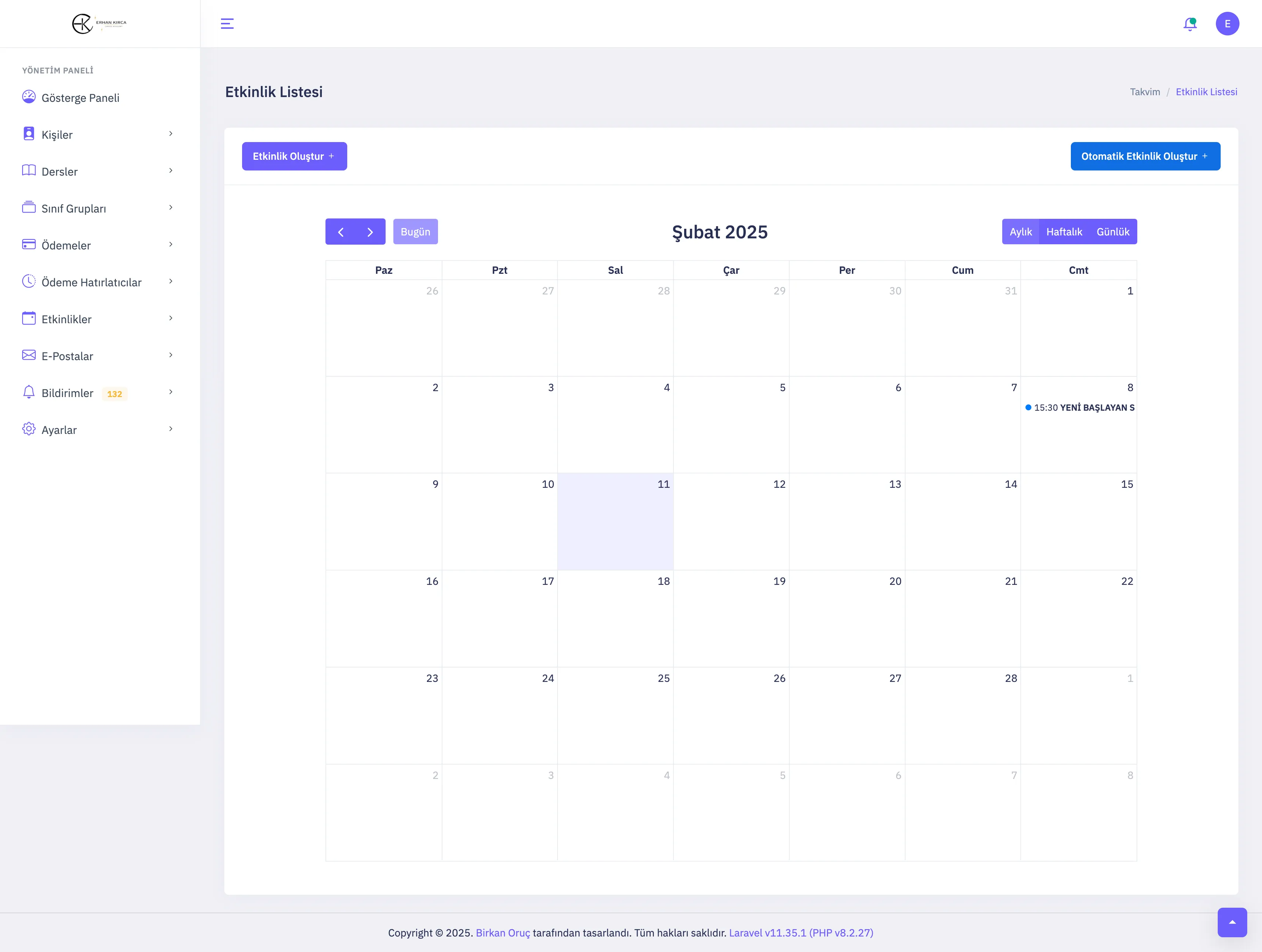Click Otomatik Etkinlik Oluştur button
The height and width of the screenshot is (952, 1262).
(1145, 156)
